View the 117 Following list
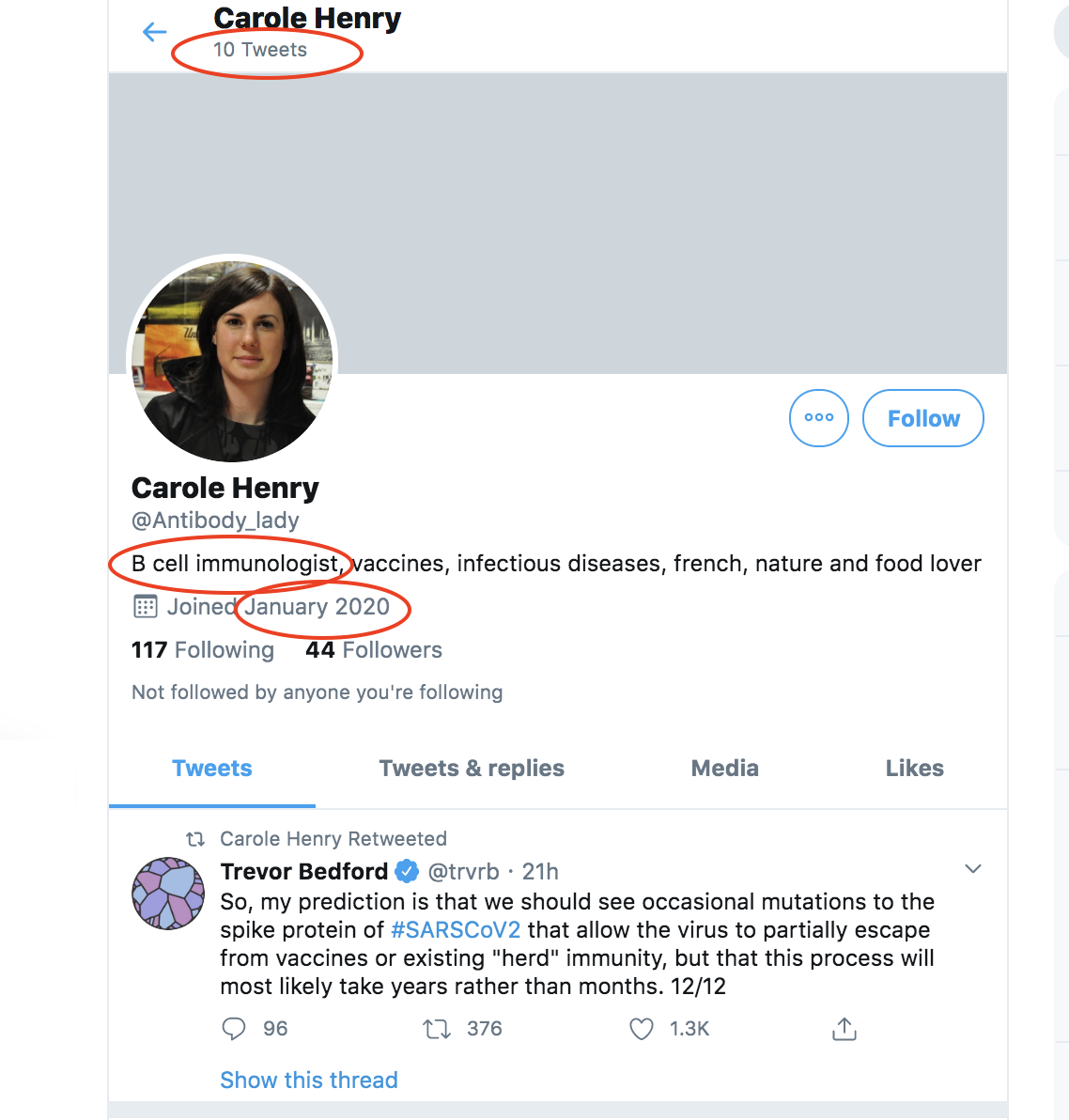Image resolution: width=1069 pixels, height=1120 pixels. point(203,650)
